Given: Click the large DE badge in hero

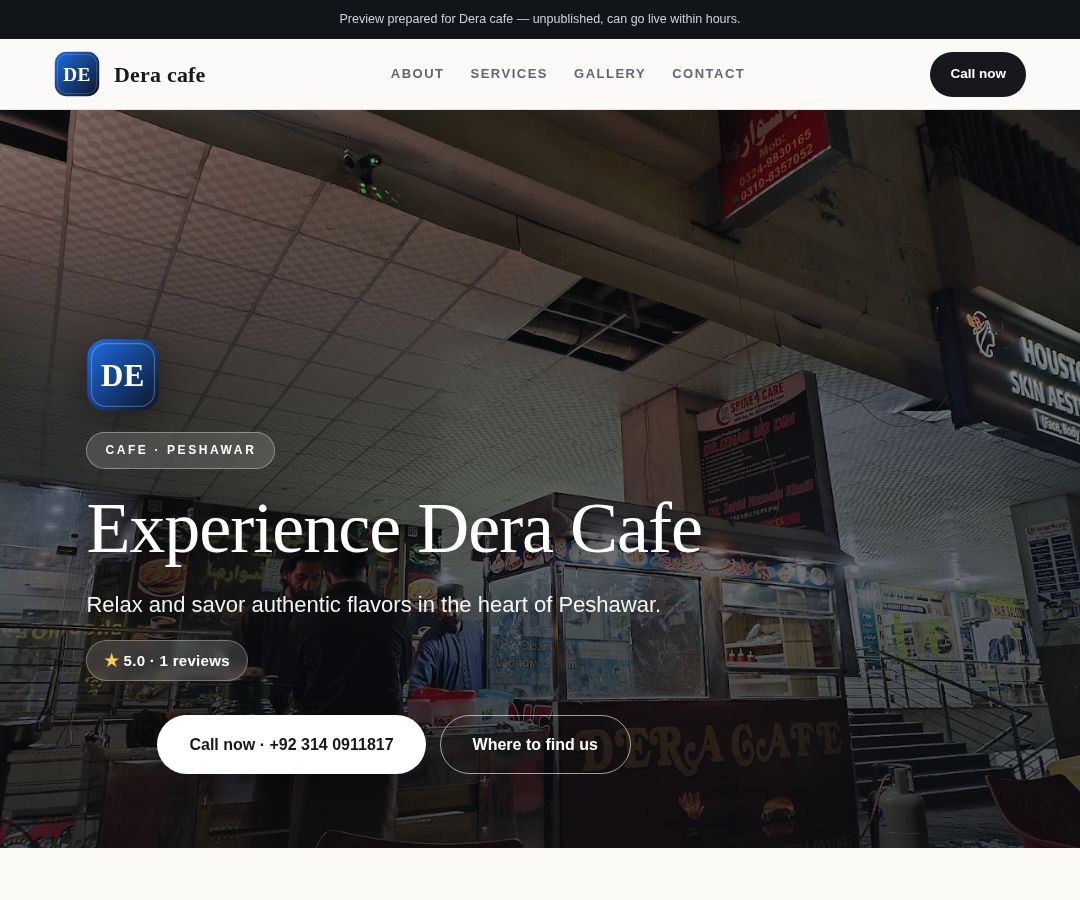Looking at the screenshot, I should [x=123, y=375].
